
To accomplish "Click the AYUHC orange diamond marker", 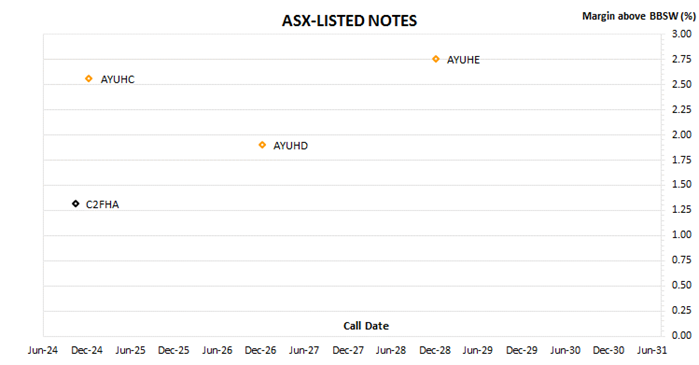I will pyautogui.click(x=89, y=78).
